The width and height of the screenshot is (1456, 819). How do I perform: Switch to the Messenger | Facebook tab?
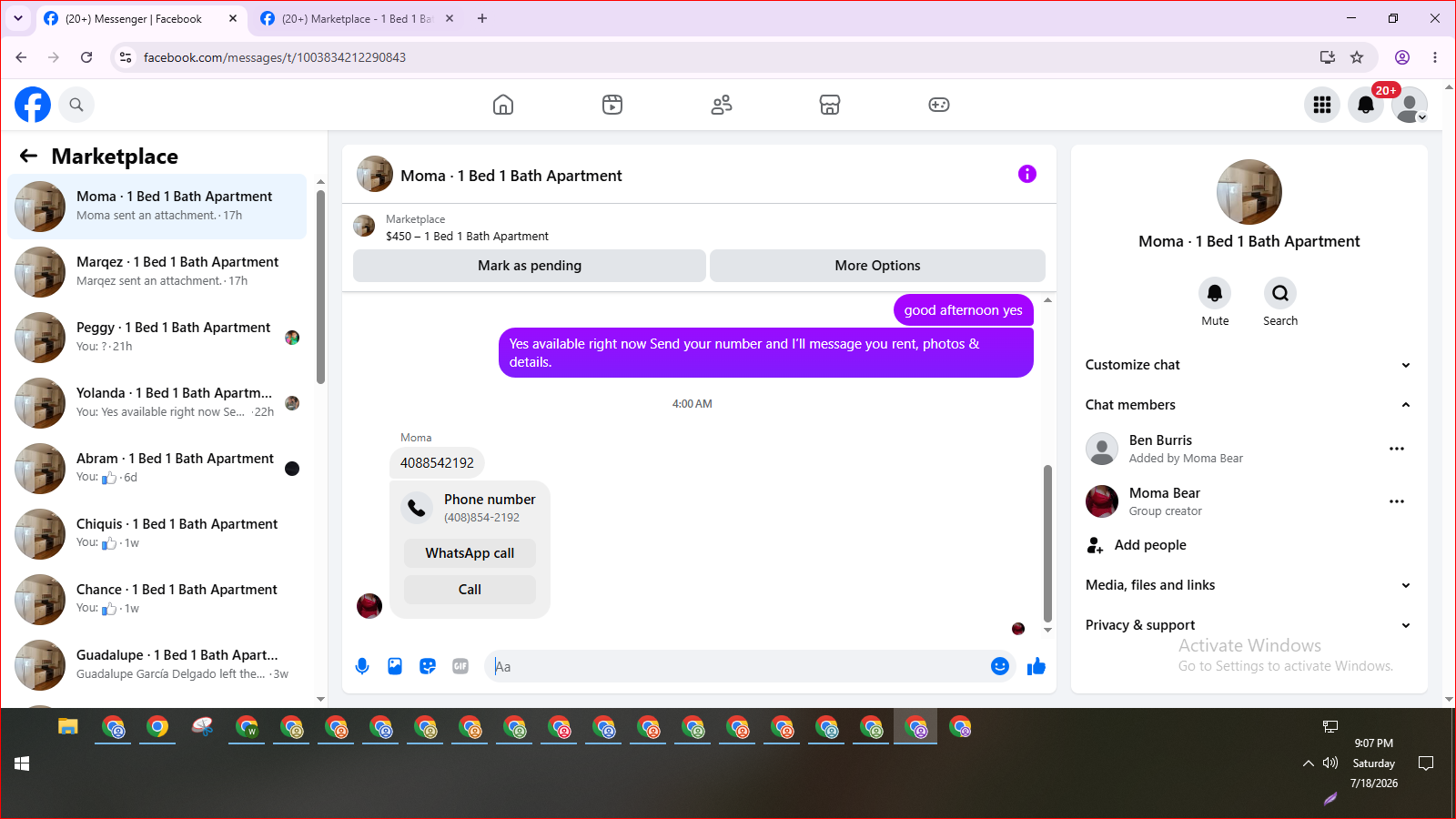pyautogui.click(x=141, y=18)
